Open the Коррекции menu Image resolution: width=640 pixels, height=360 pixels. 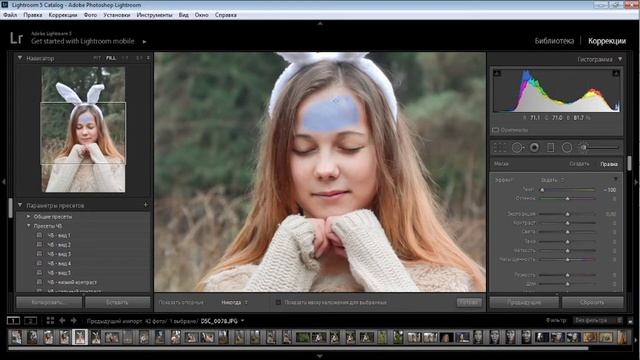[63, 15]
